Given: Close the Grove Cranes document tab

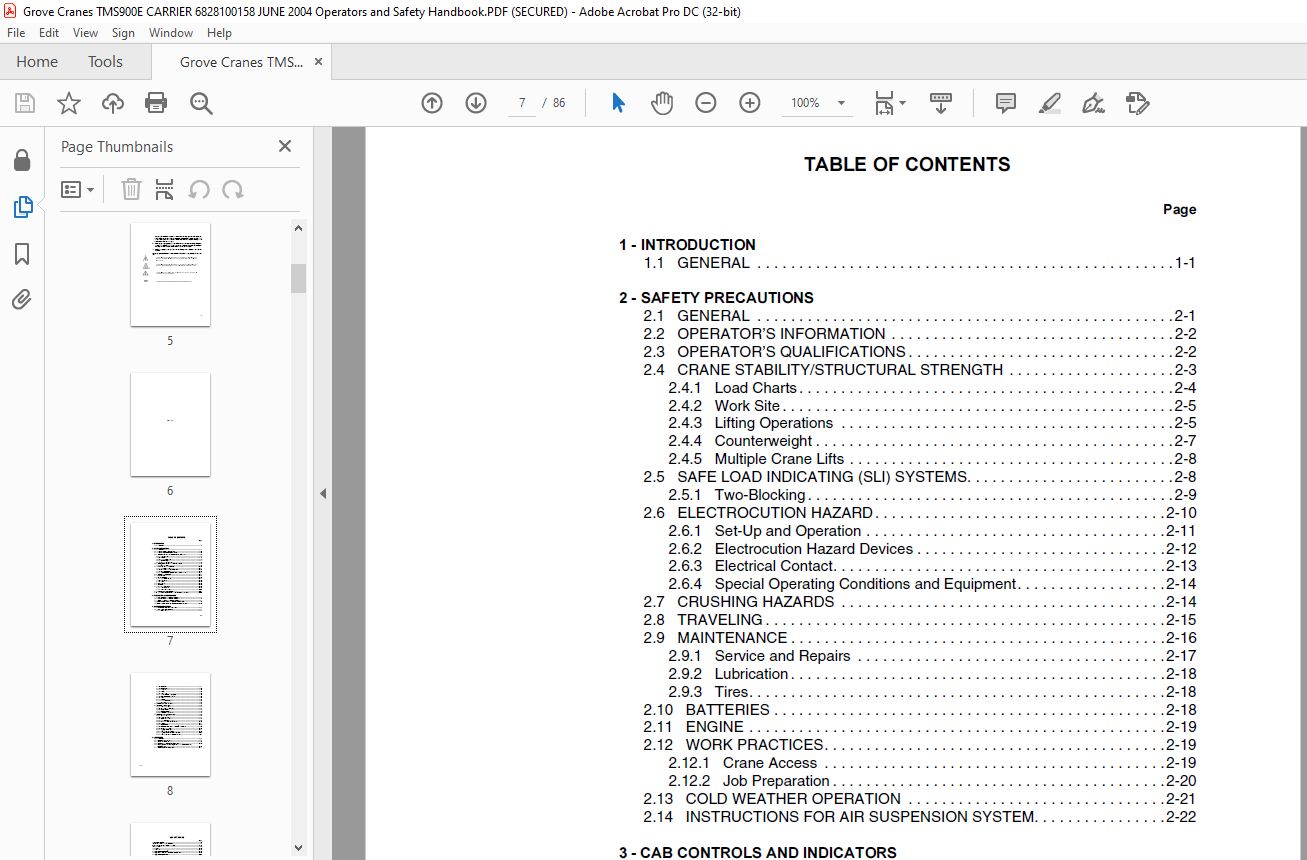Looking at the screenshot, I should click(x=319, y=62).
